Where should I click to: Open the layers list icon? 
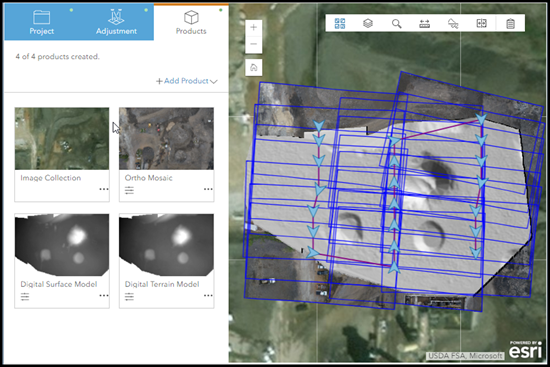pos(368,24)
